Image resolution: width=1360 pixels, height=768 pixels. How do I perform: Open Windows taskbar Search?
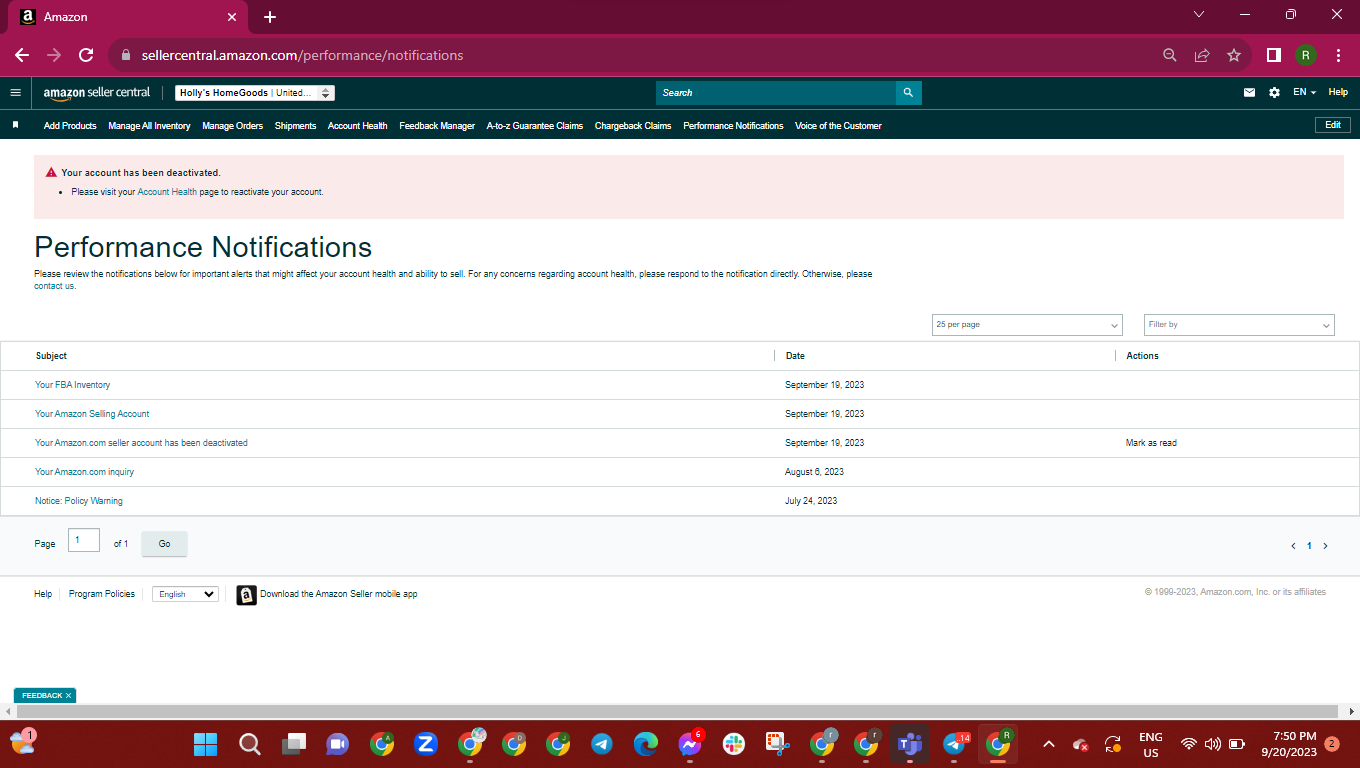pos(250,744)
